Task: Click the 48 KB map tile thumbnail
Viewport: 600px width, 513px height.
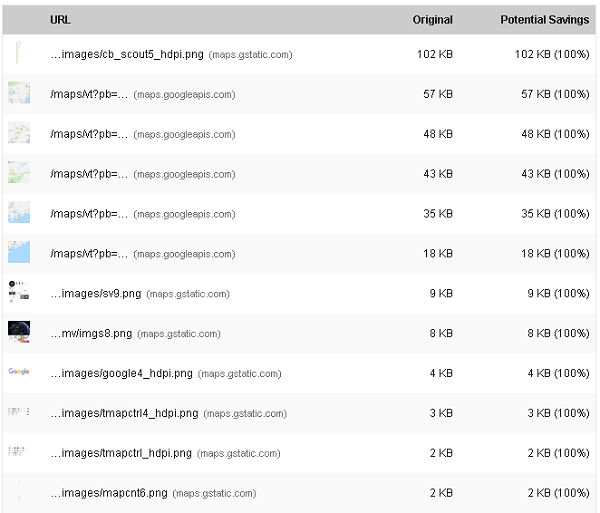Action: [x=19, y=132]
